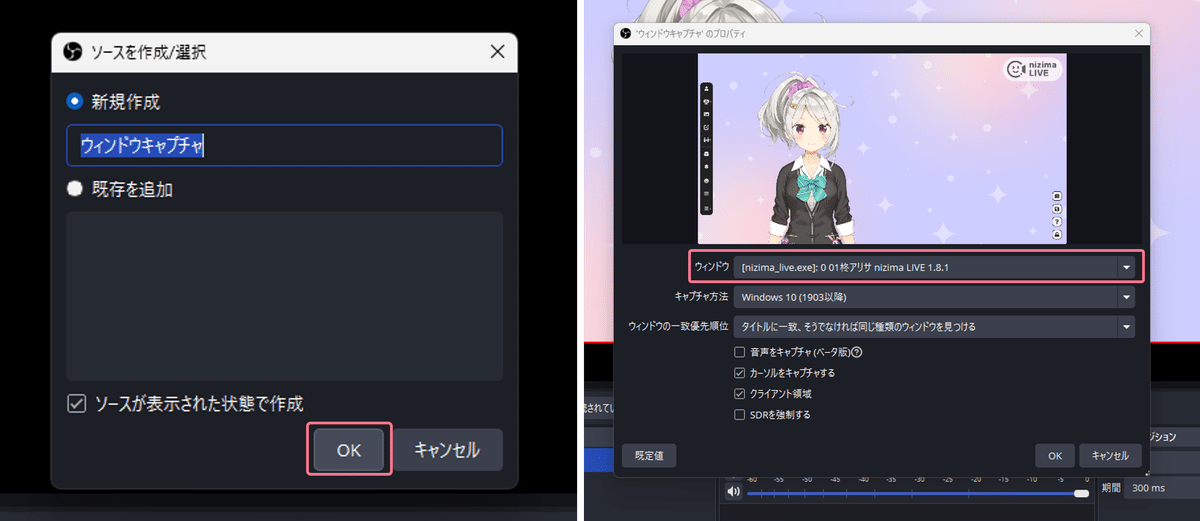1200x521 pixels.
Task: Click the avatar preview image
Action: coord(882,148)
